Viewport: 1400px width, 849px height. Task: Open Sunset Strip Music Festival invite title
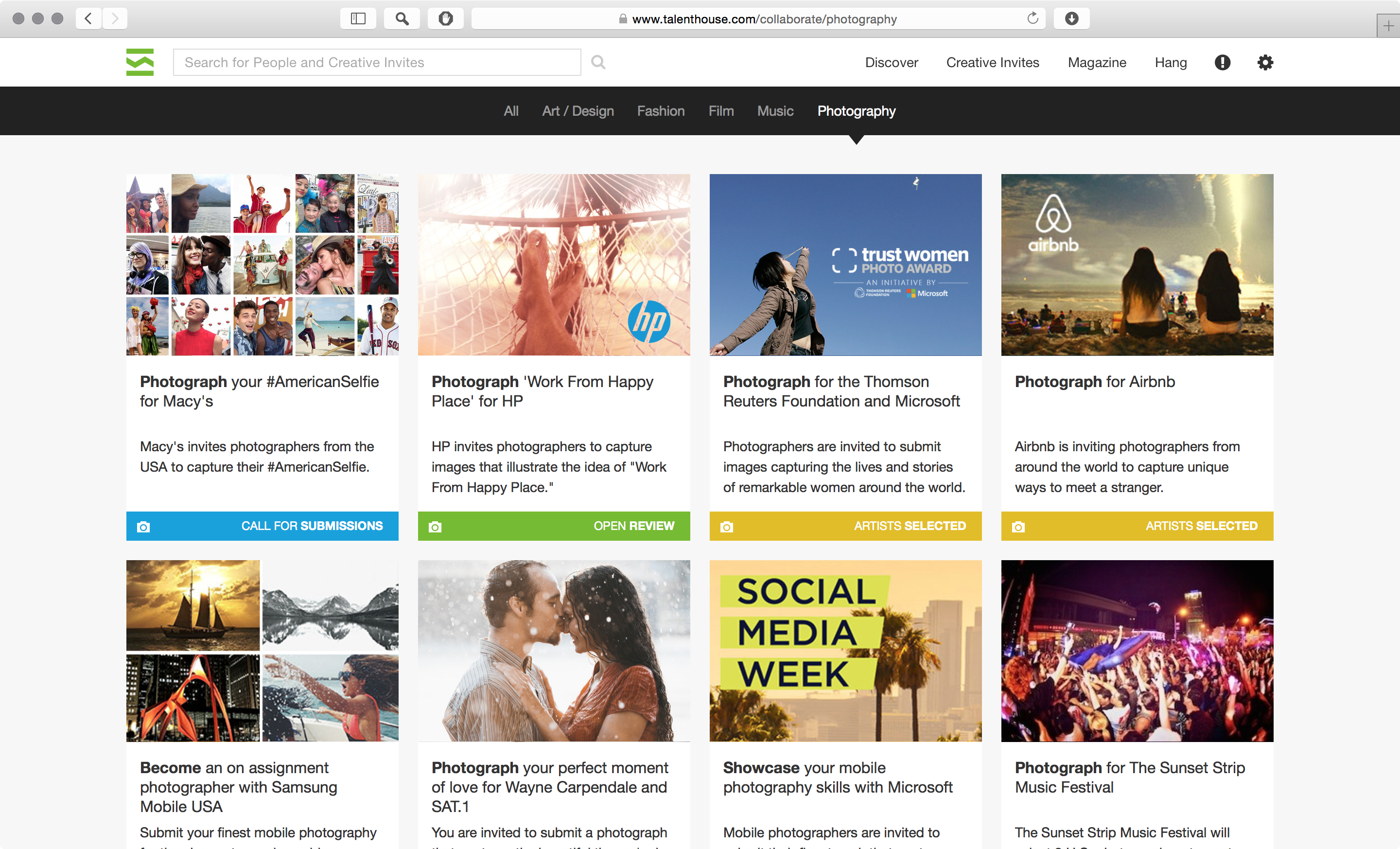tap(1130, 777)
